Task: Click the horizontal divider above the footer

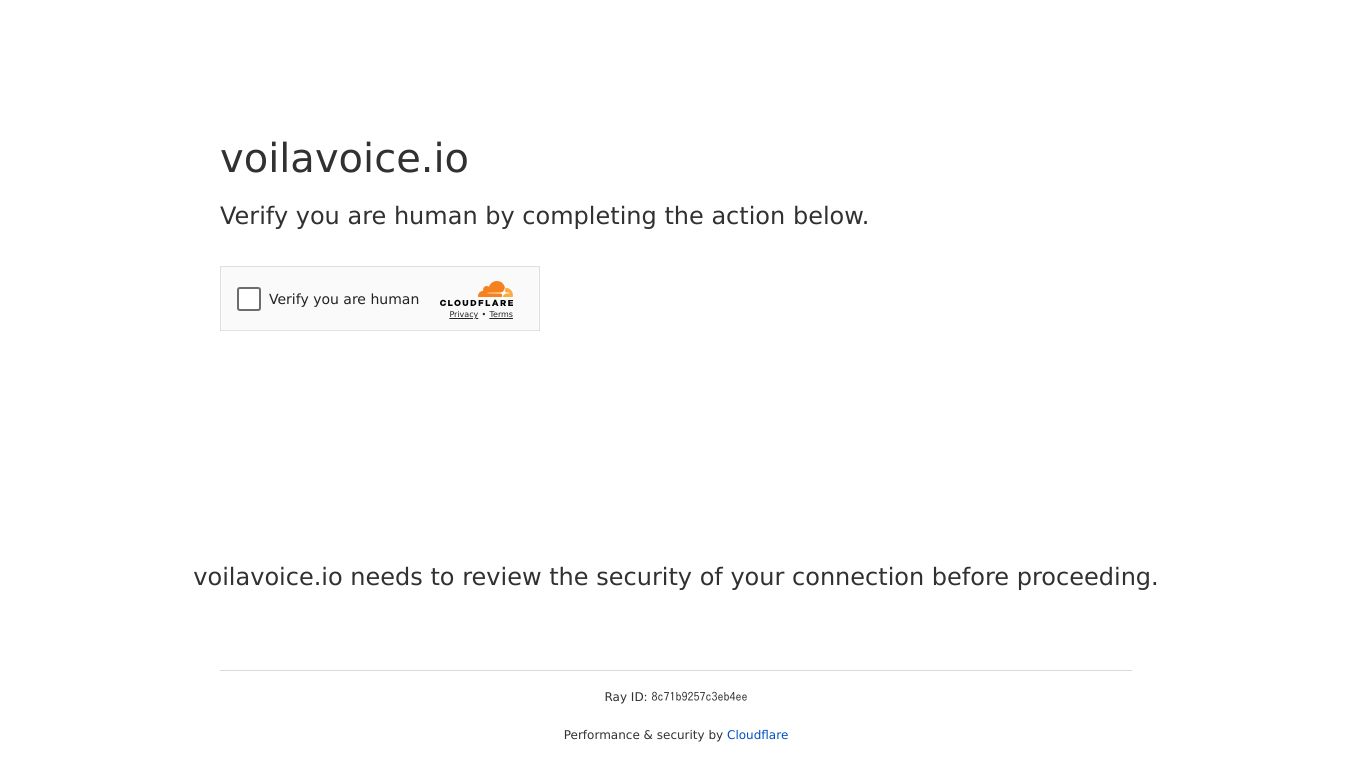Action: point(676,670)
